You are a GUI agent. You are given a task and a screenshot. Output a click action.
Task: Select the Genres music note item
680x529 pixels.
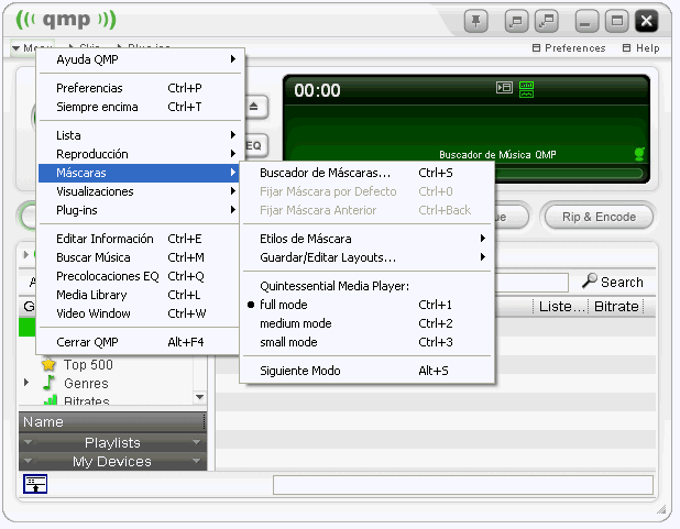click(x=76, y=383)
